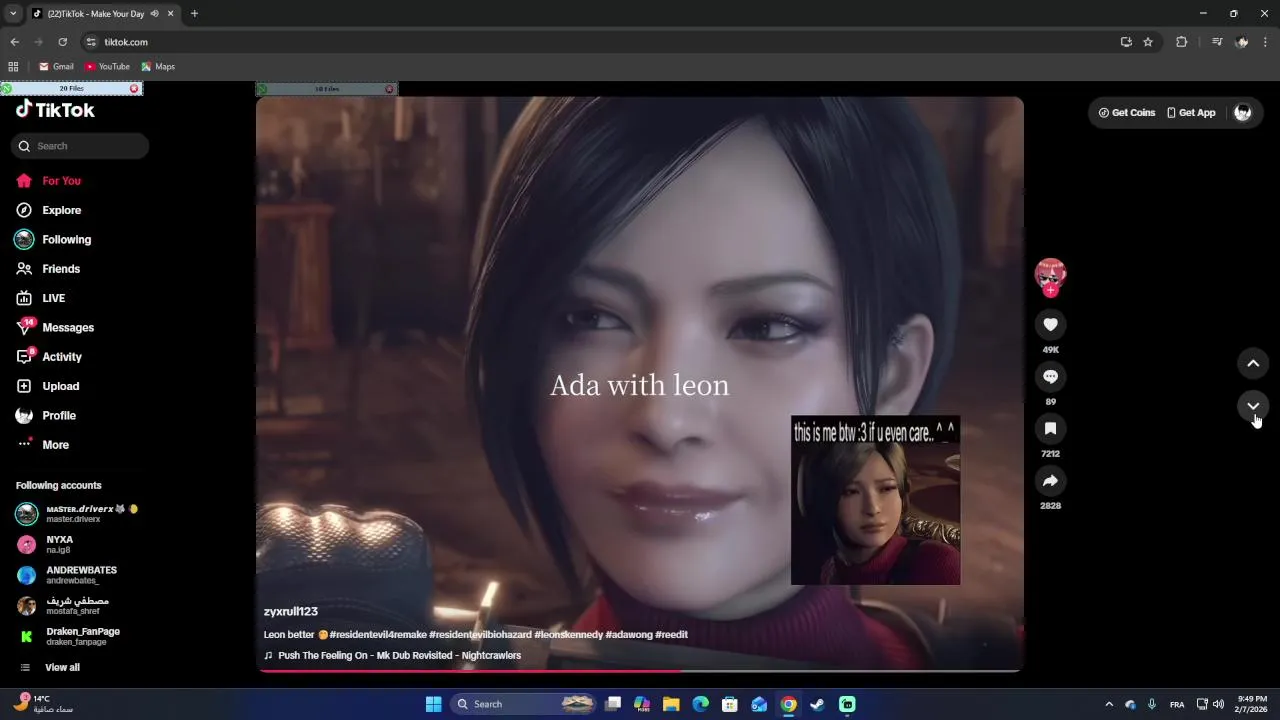Open Chrome three-dot menu
This screenshot has height=720, width=1280.
(1266, 42)
